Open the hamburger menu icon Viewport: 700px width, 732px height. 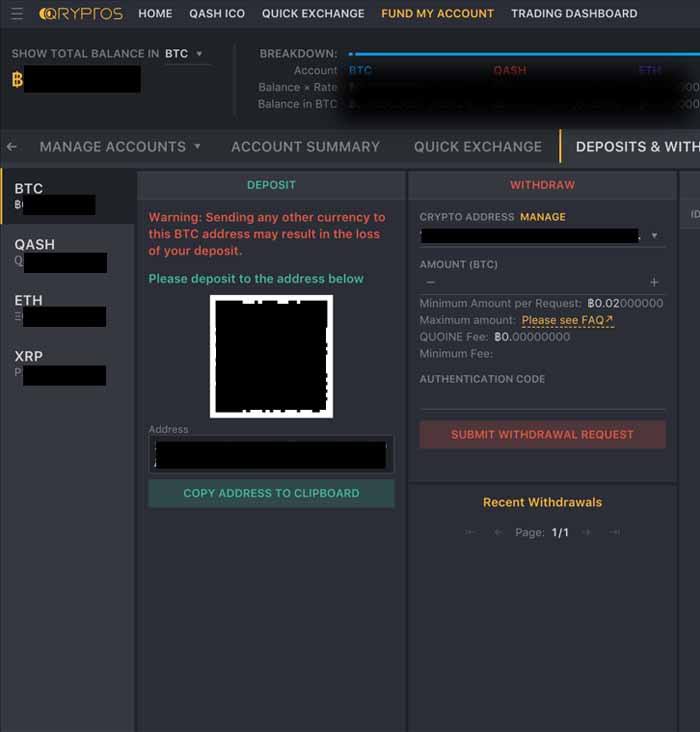pyautogui.click(x=17, y=14)
